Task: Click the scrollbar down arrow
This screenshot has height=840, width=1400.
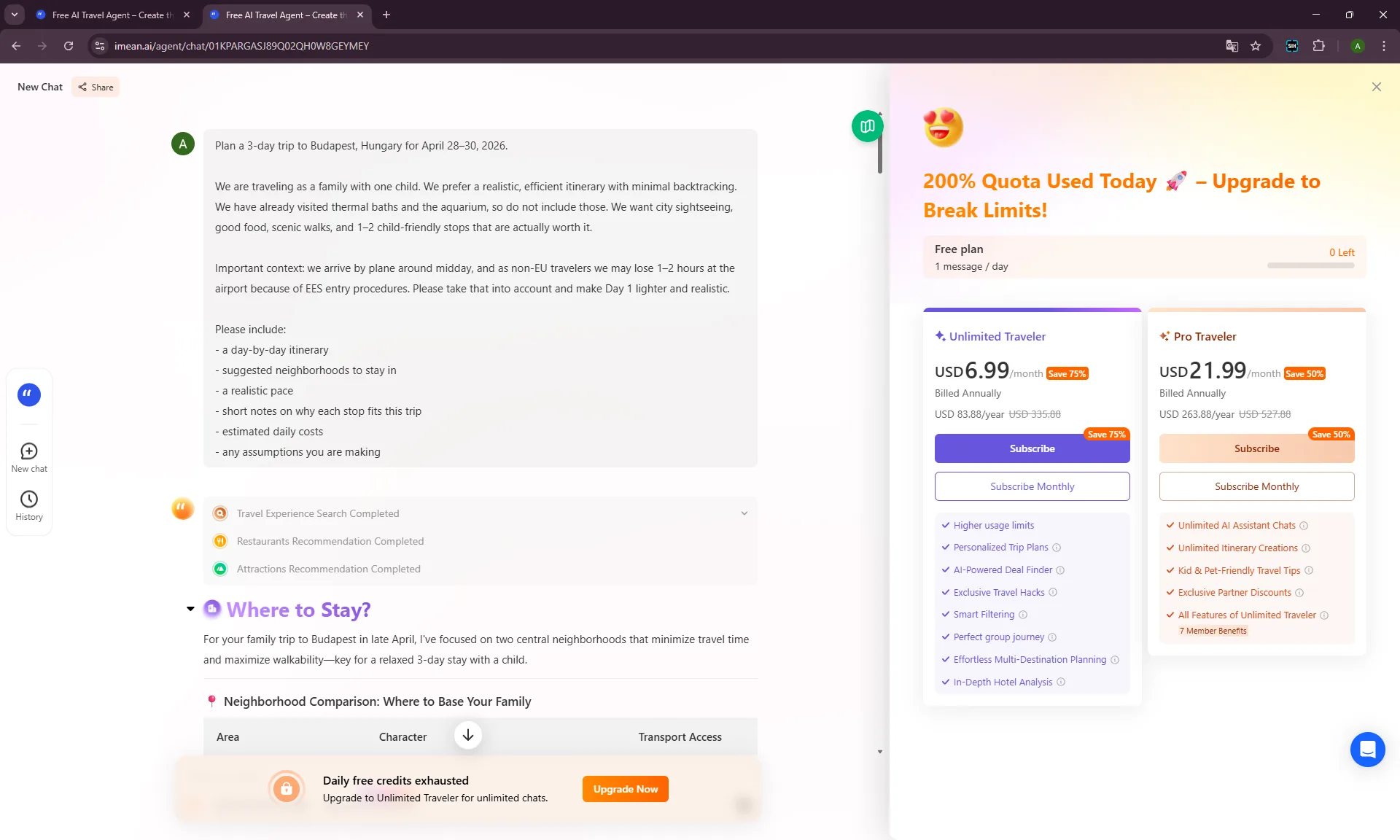Action: (x=880, y=752)
